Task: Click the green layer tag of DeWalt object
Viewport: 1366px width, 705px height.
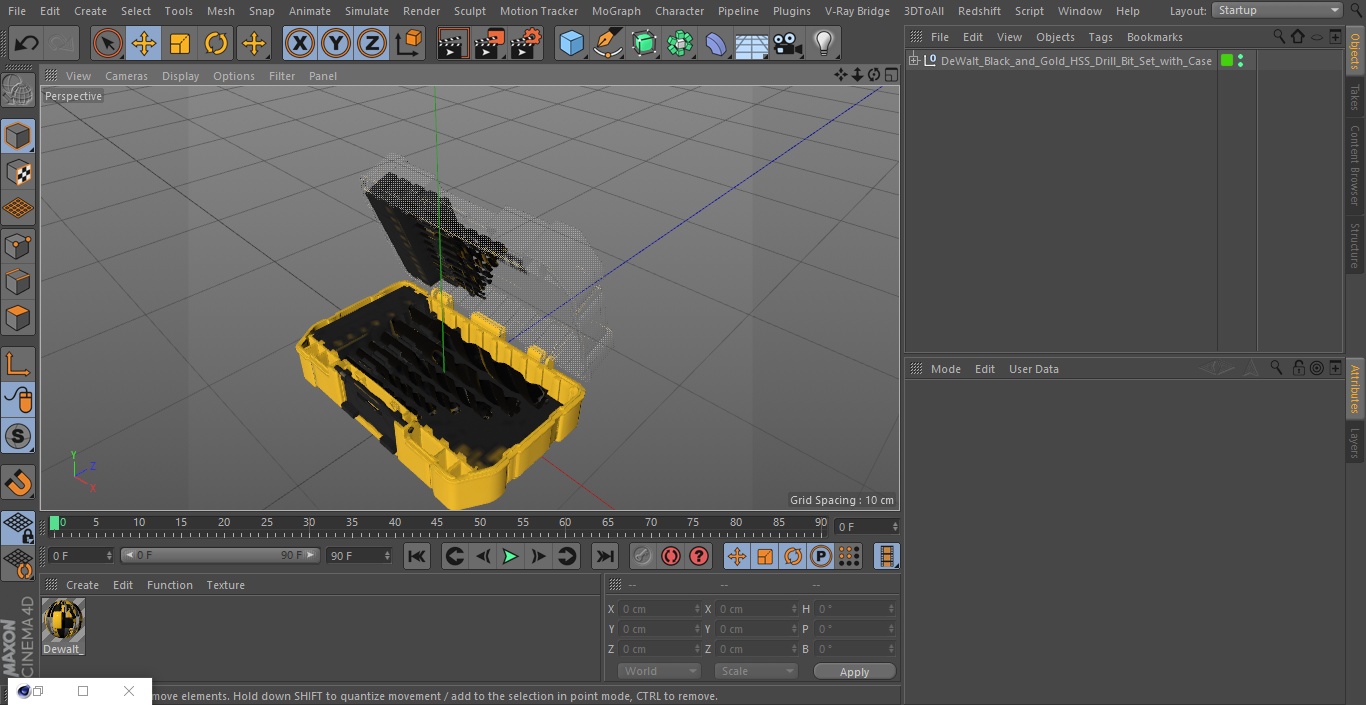Action: pos(1227,61)
